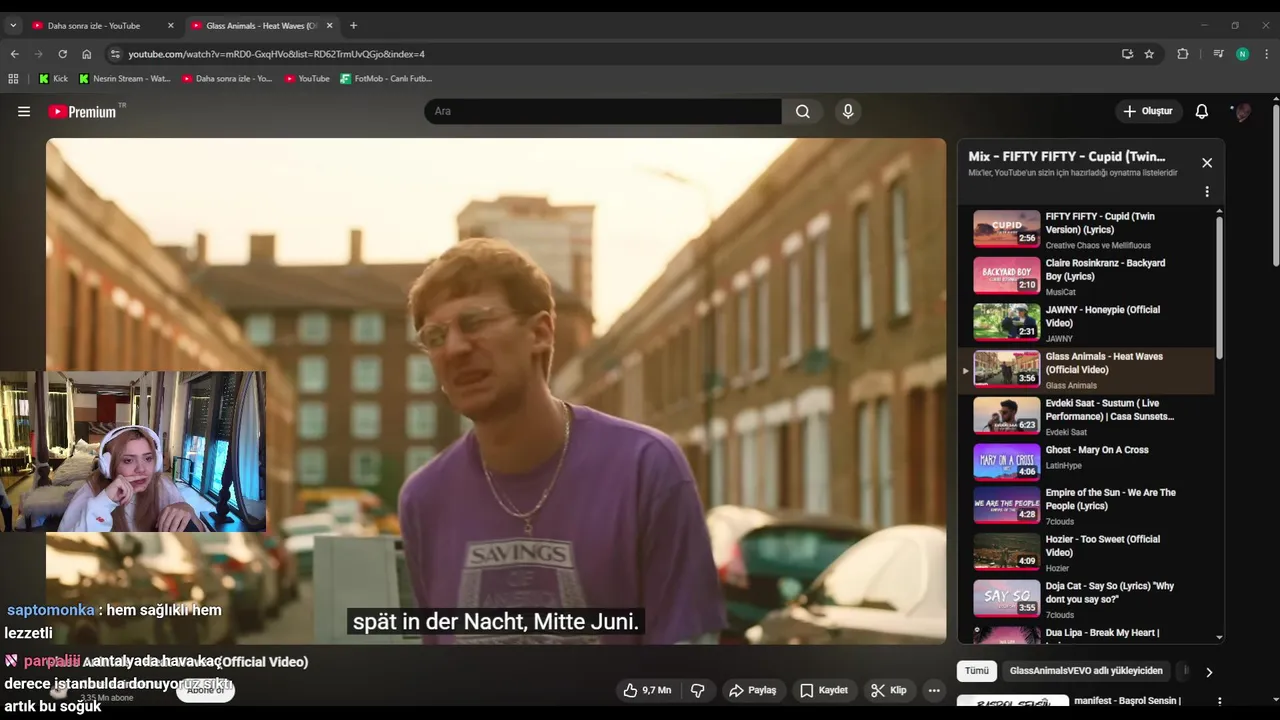Dislike the video with thumbs down
The width and height of the screenshot is (1280, 720).
(698, 690)
